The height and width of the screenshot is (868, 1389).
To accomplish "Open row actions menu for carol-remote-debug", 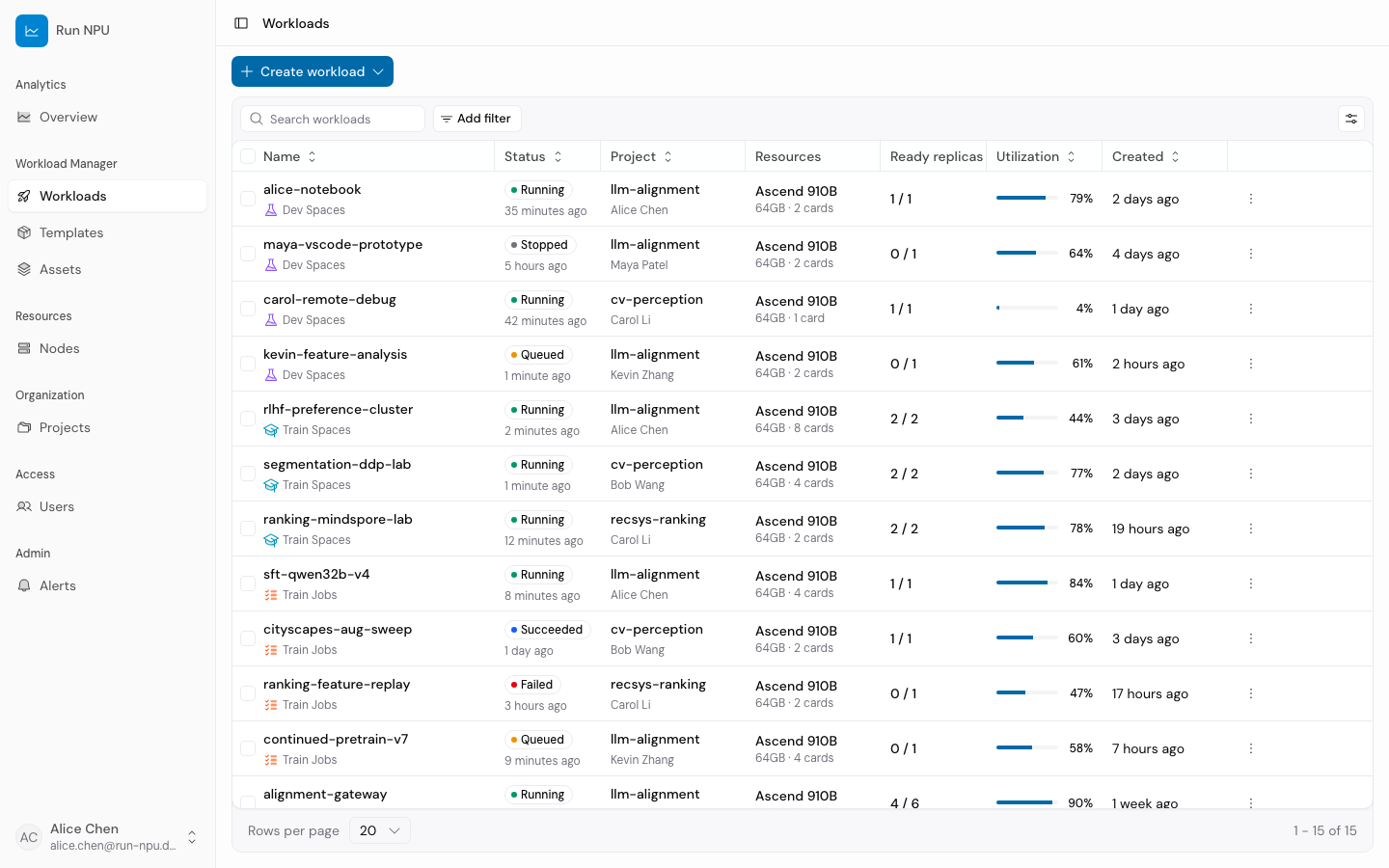I will [x=1251, y=309].
